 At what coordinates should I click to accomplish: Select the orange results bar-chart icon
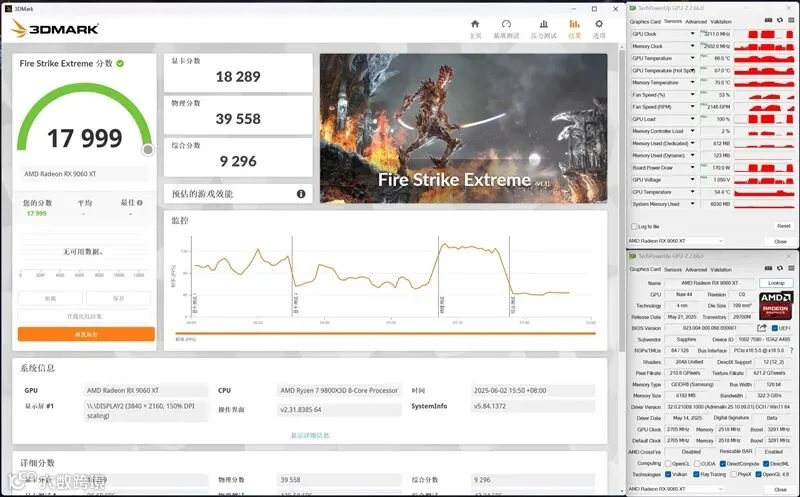574,24
